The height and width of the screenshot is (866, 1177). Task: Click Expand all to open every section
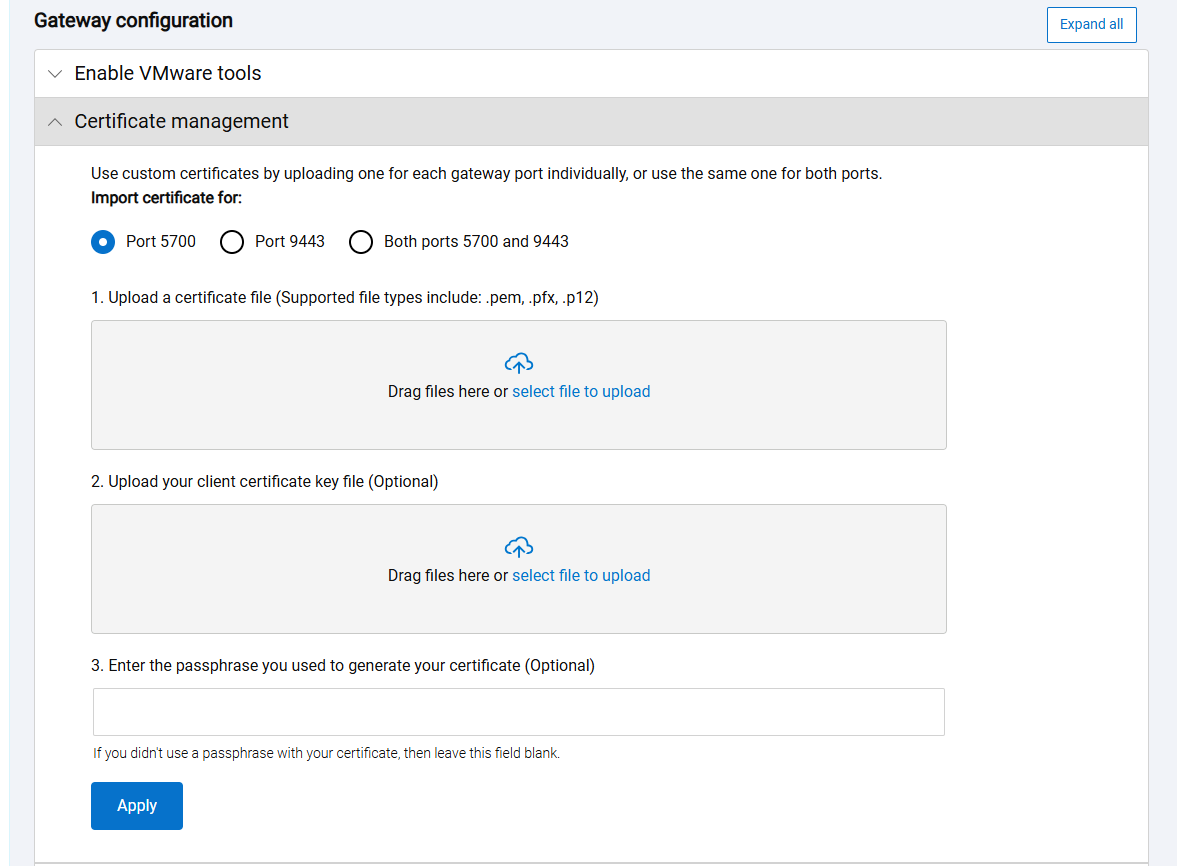[1091, 24]
